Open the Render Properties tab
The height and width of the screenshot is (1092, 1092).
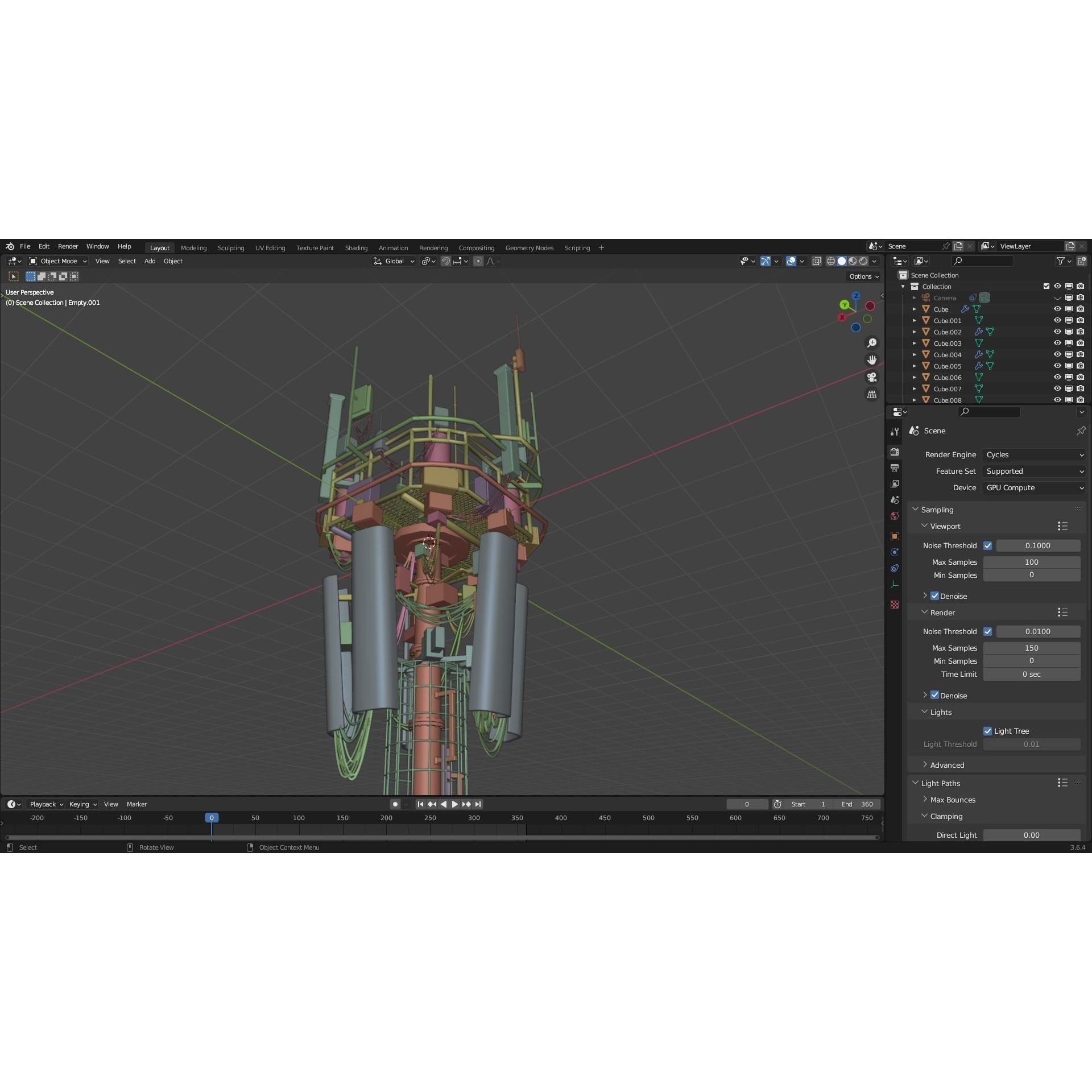click(895, 452)
